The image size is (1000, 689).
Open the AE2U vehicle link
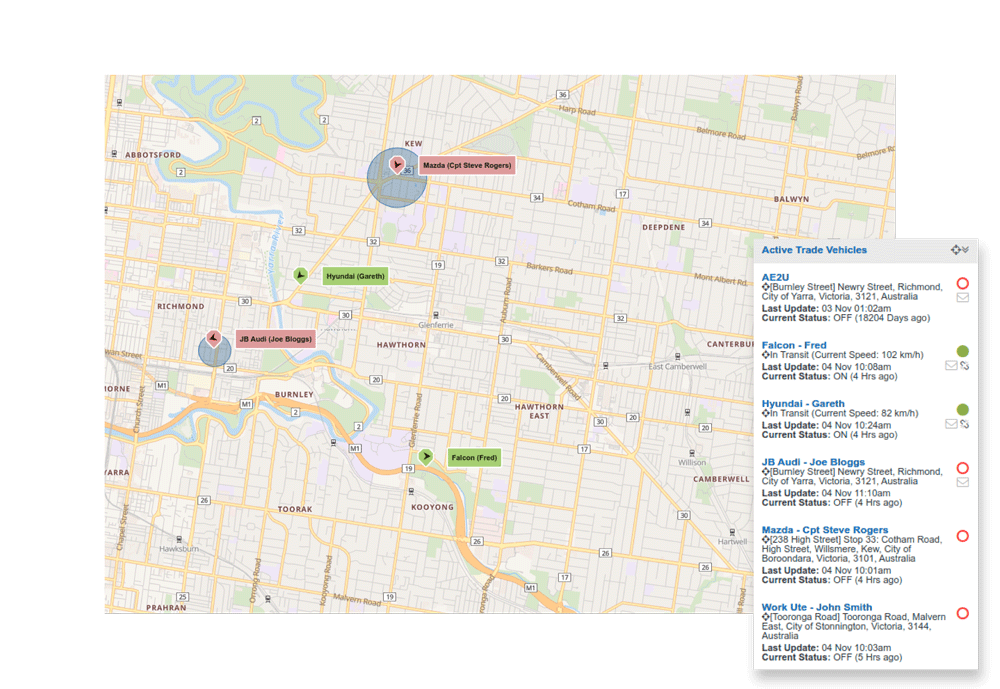(775, 277)
